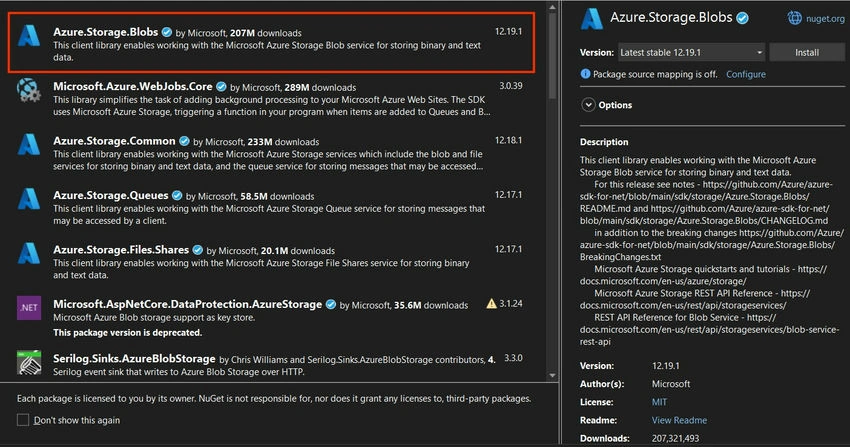Click the verified badge beside Azure.Storage.Common
Viewport: 850px width, 447px height.
(184, 141)
